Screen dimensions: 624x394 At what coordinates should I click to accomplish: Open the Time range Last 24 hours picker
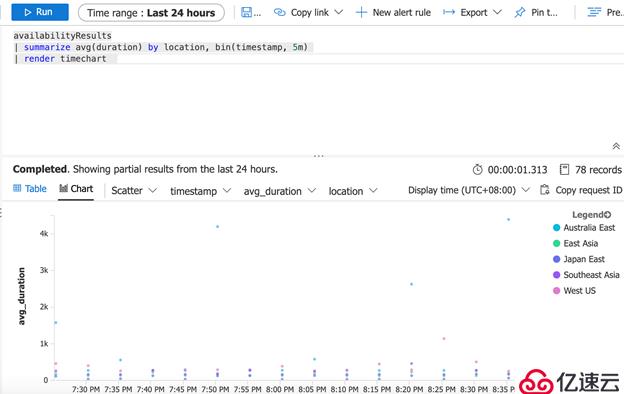pos(151,13)
